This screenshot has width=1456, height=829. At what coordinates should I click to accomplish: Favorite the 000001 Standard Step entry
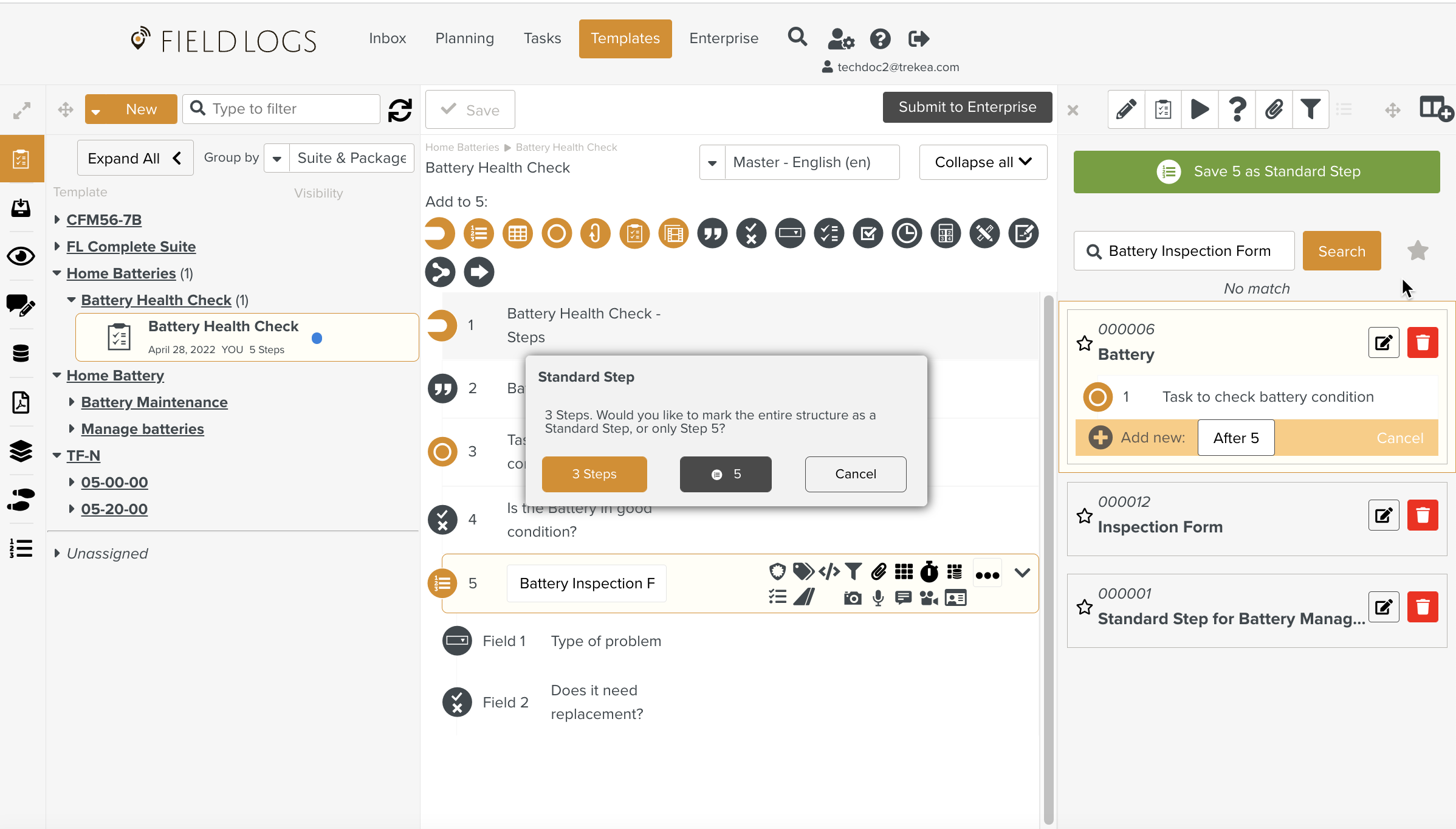1085,607
